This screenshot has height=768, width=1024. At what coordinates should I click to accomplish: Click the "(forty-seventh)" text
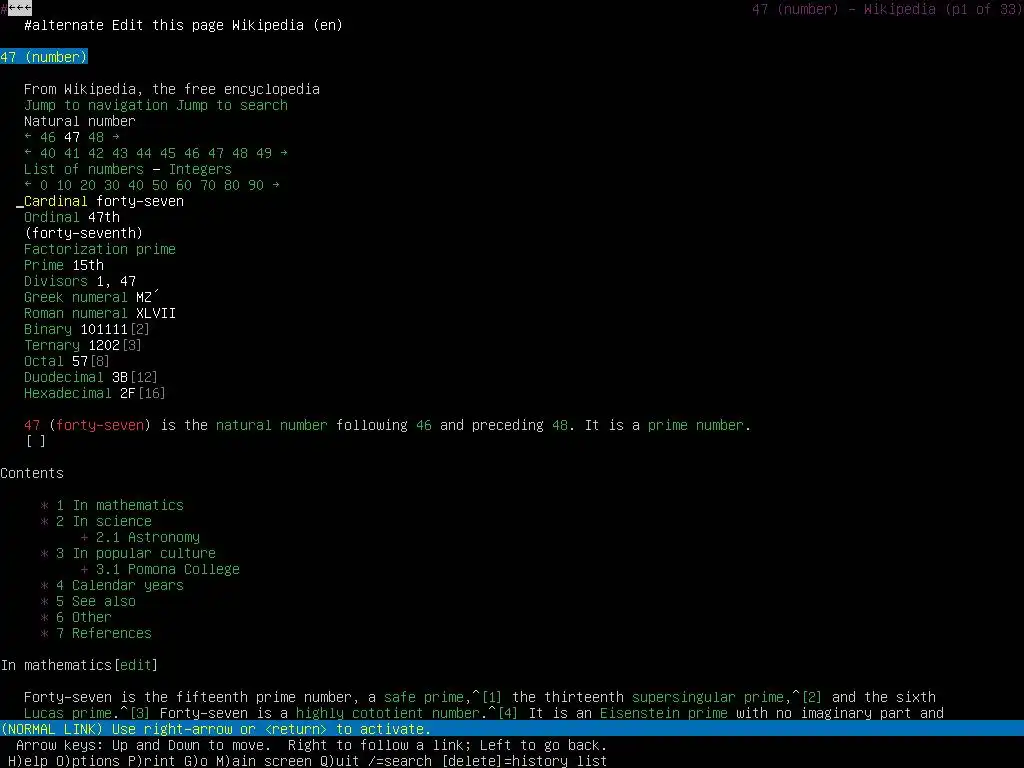point(84,233)
